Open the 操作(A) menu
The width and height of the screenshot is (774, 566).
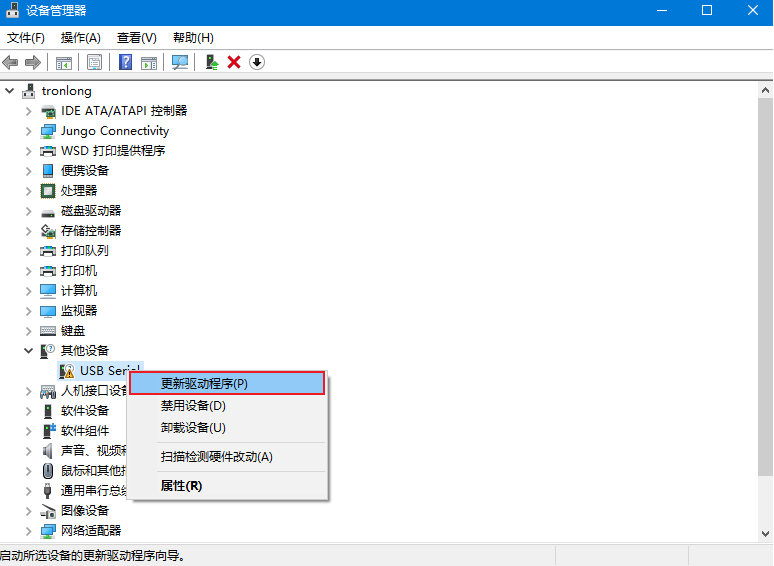(x=80, y=38)
